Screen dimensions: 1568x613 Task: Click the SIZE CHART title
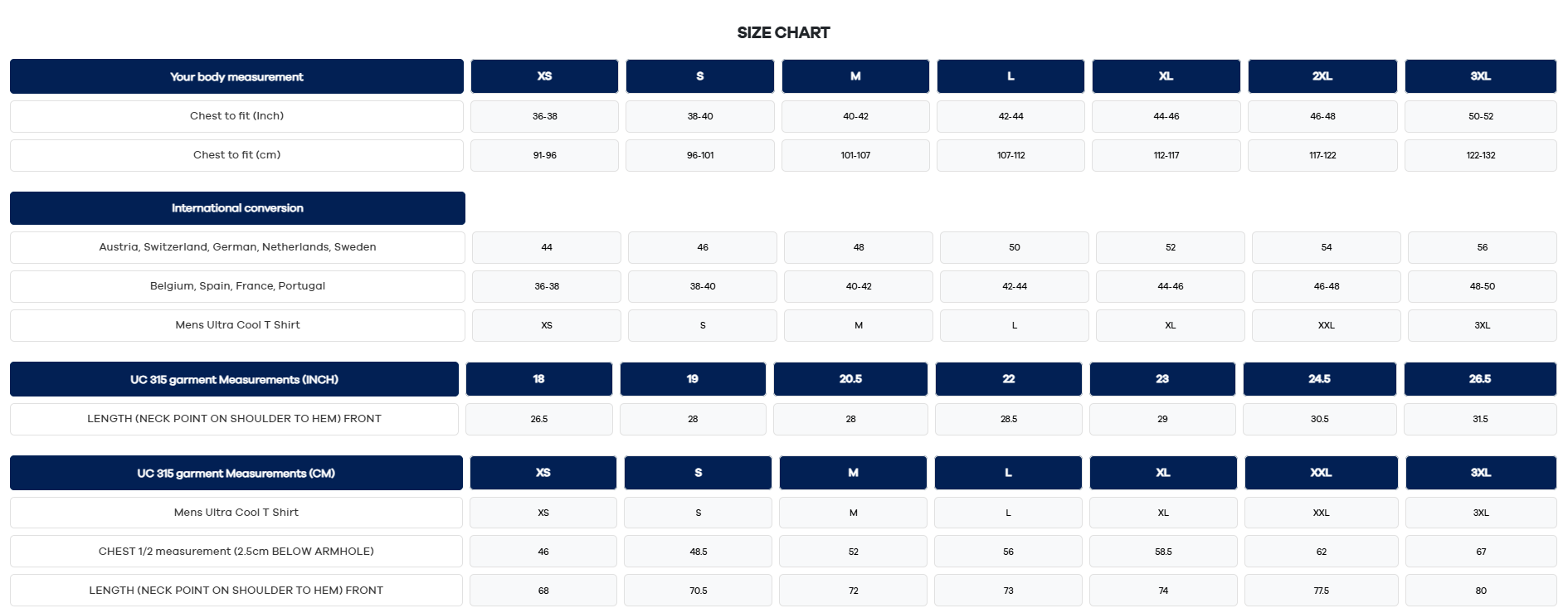pos(783,33)
